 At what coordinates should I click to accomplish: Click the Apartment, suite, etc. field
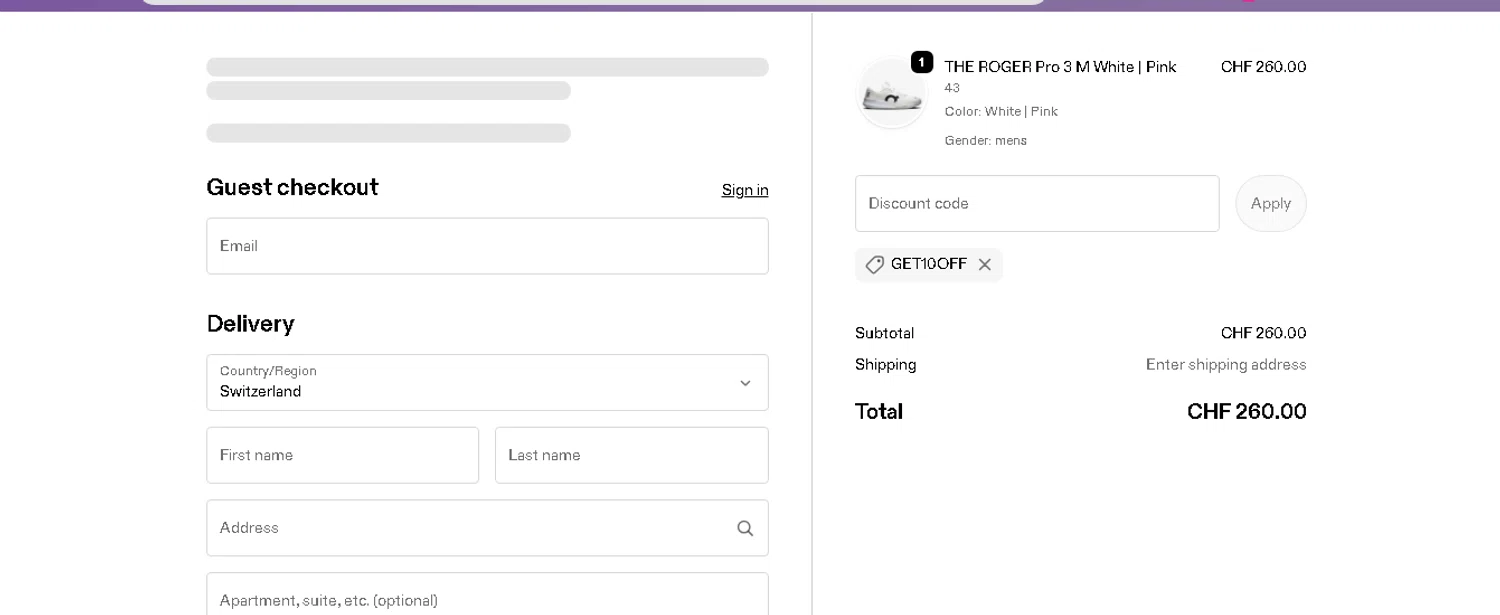point(487,594)
